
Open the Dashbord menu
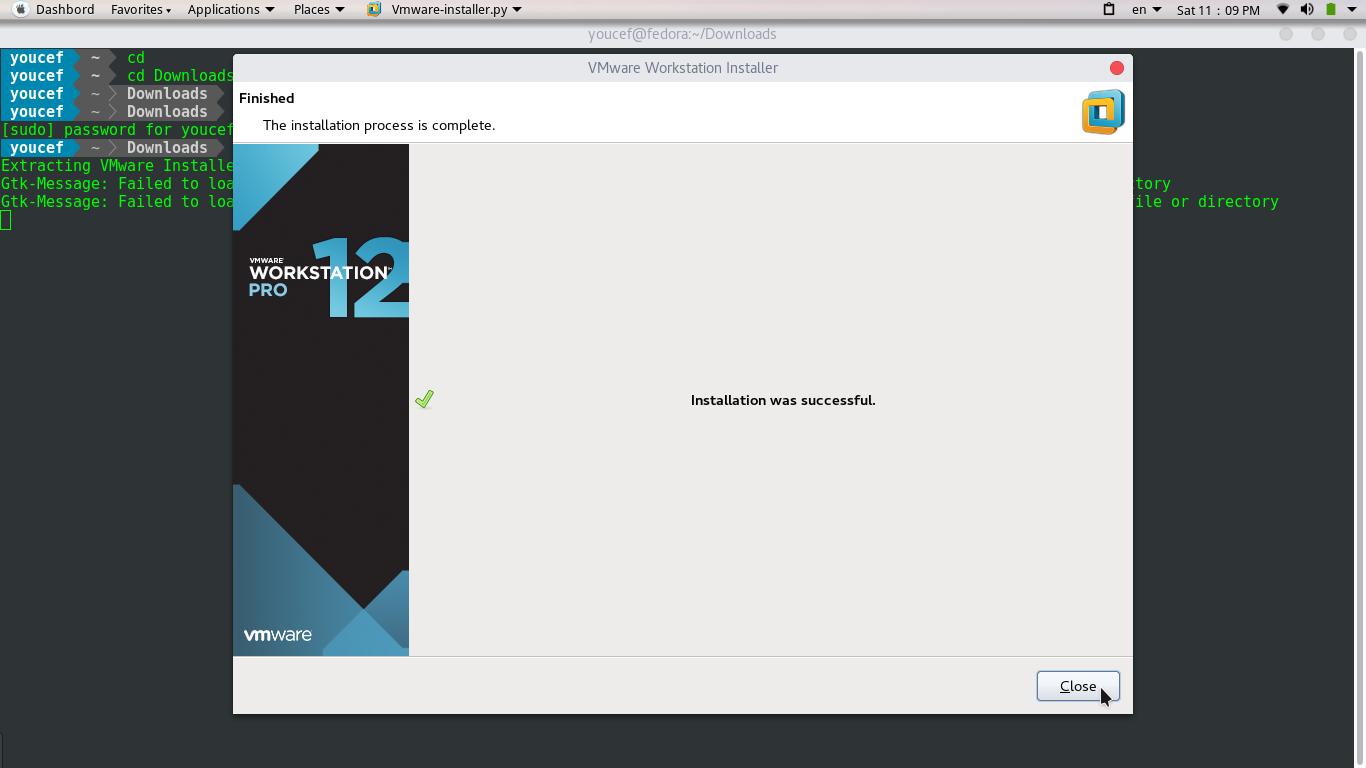click(65, 9)
